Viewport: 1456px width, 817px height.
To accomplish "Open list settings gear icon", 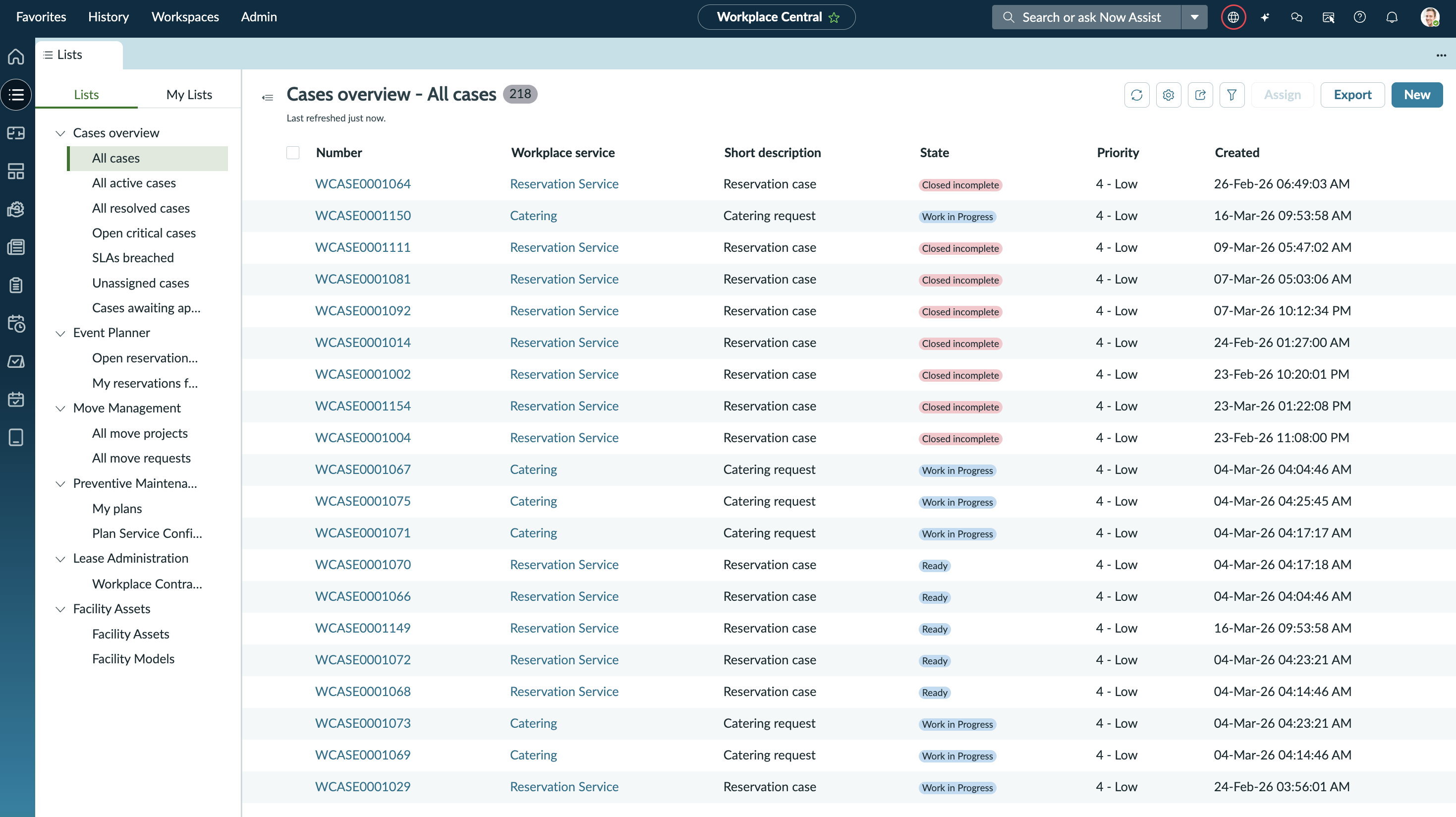I will click(x=1168, y=95).
